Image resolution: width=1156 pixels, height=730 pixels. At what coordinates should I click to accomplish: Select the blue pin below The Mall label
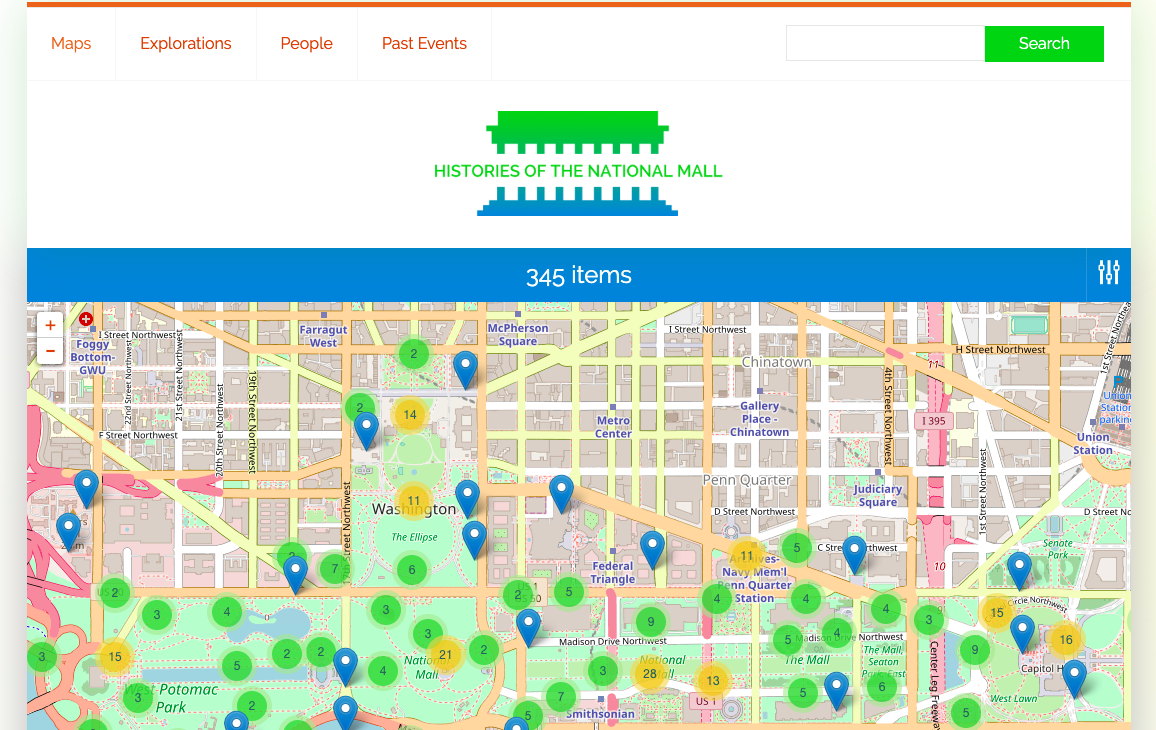click(836, 690)
